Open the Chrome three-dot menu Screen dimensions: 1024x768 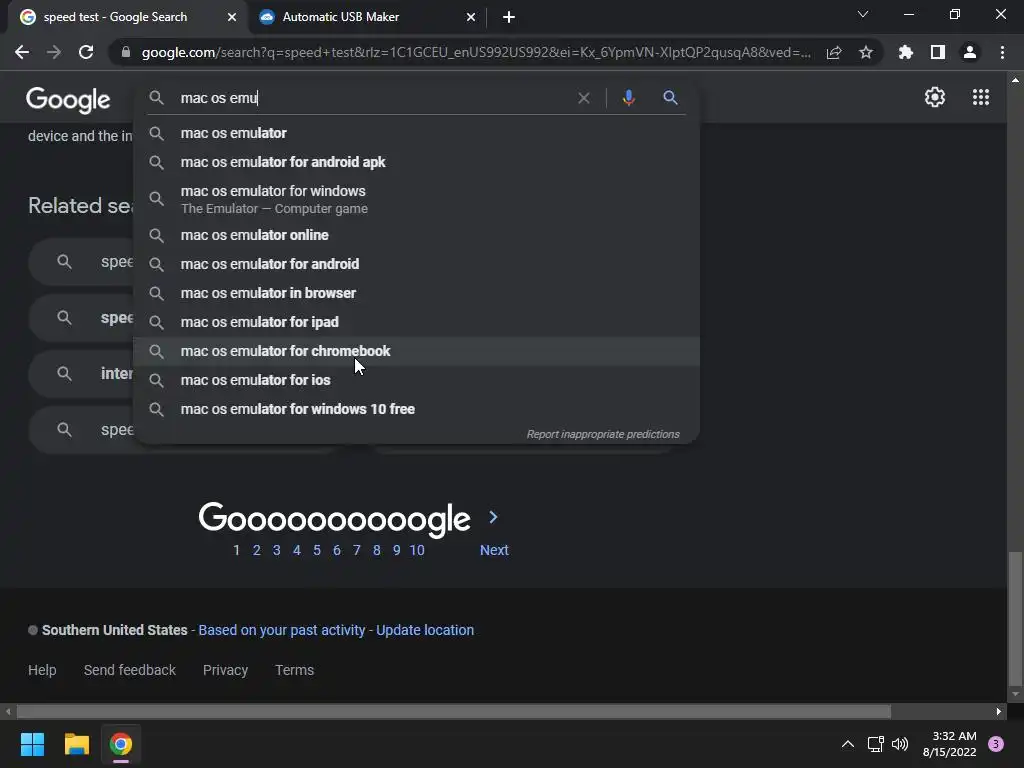point(1002,52)
